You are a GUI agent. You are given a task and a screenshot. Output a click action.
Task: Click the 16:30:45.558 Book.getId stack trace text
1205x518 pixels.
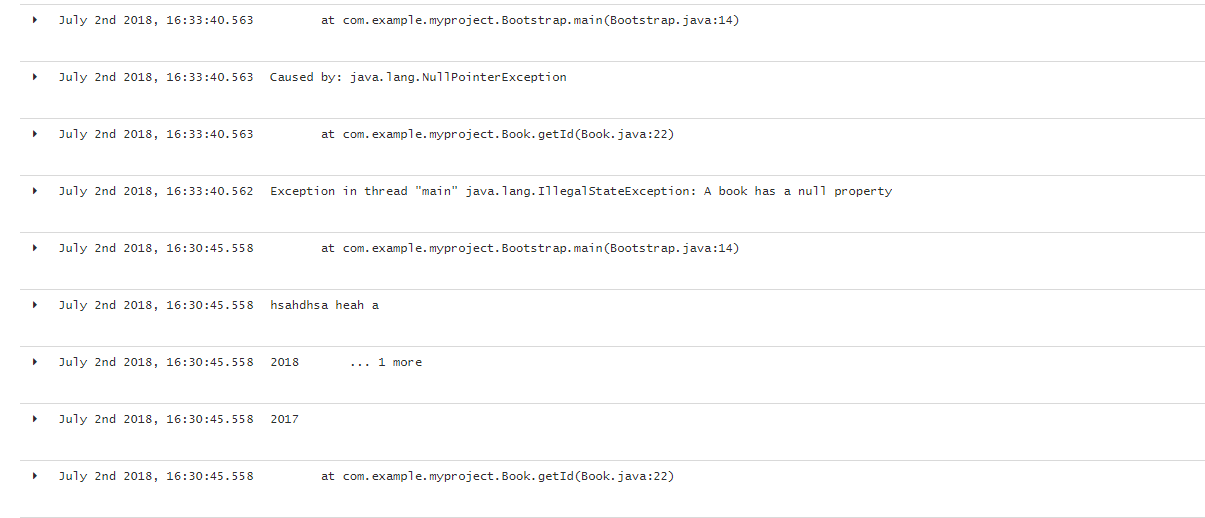coord(498,476)
